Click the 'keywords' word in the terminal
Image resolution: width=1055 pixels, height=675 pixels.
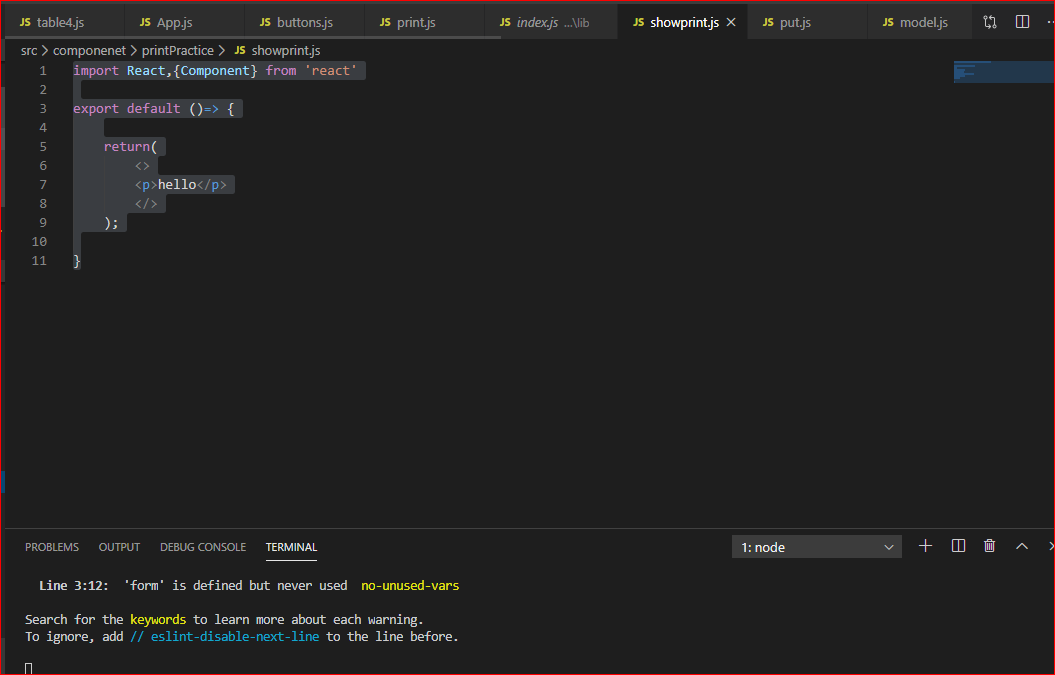[x=157, y=619]
